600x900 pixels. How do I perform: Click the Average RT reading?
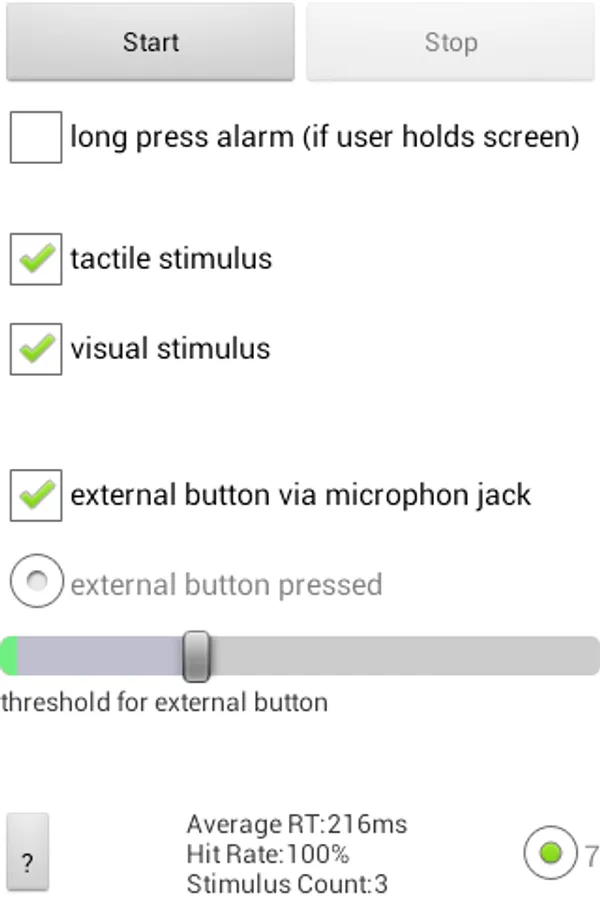297,825
